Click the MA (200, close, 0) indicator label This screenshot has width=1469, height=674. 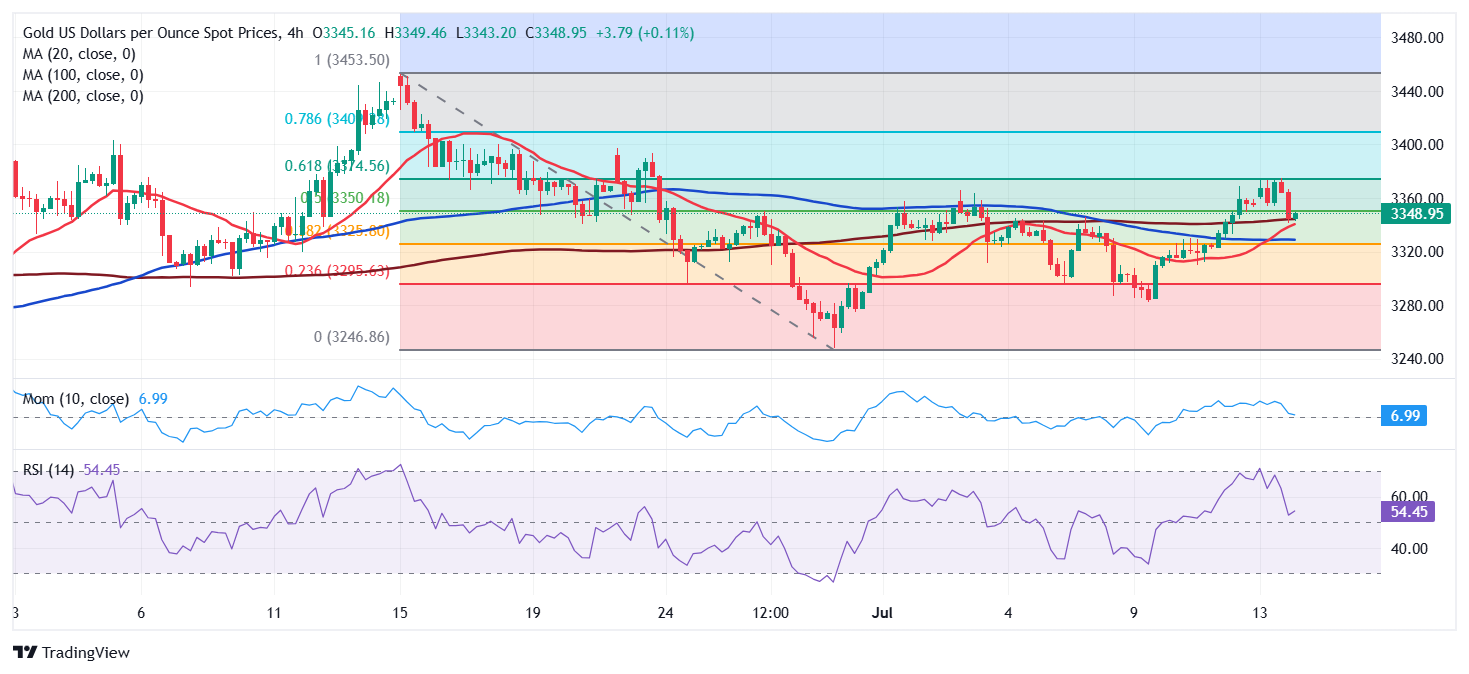pyautogui.click(x=83, y=96)
